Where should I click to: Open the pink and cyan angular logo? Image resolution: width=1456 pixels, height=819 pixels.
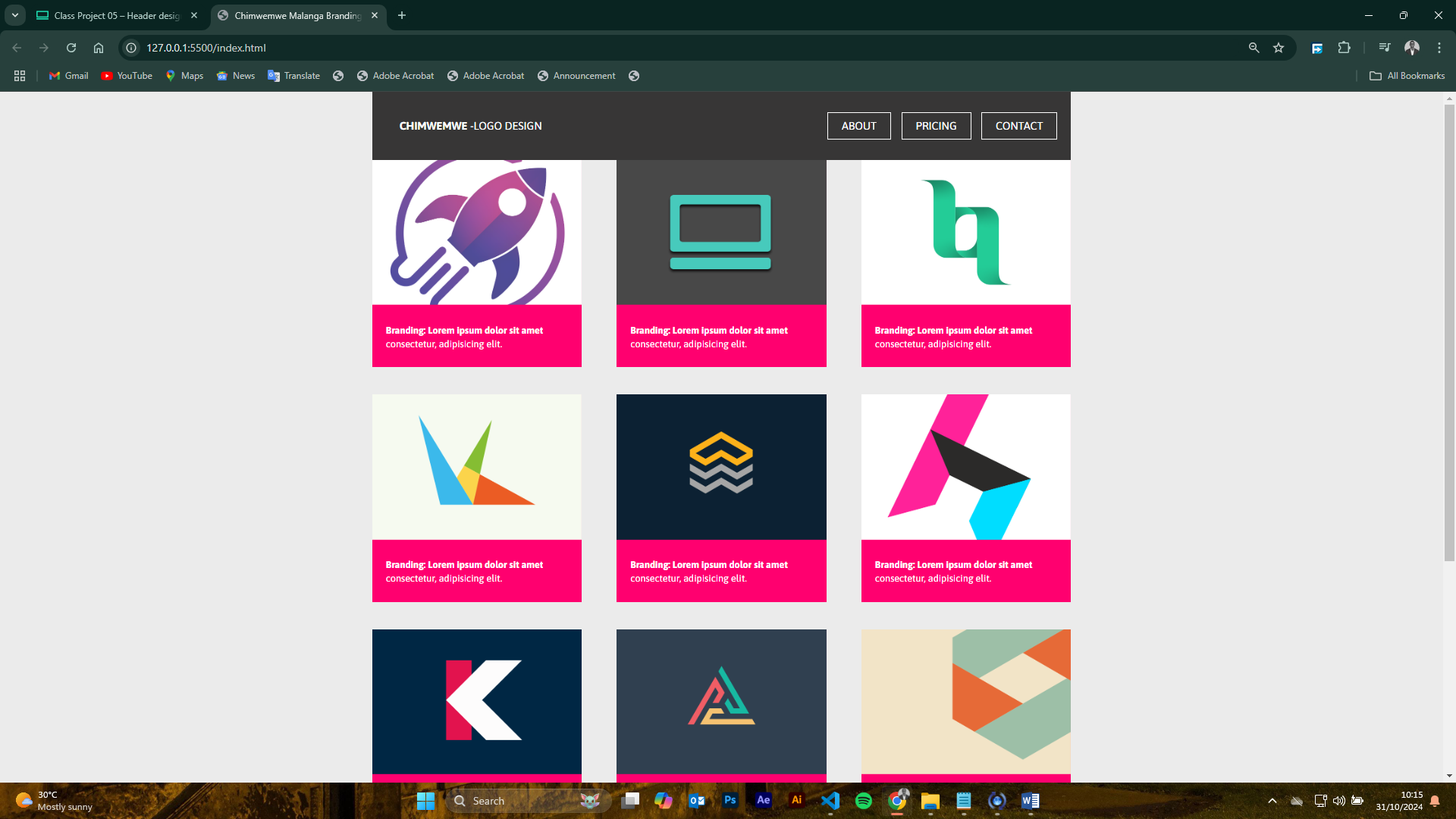[965, 467]
